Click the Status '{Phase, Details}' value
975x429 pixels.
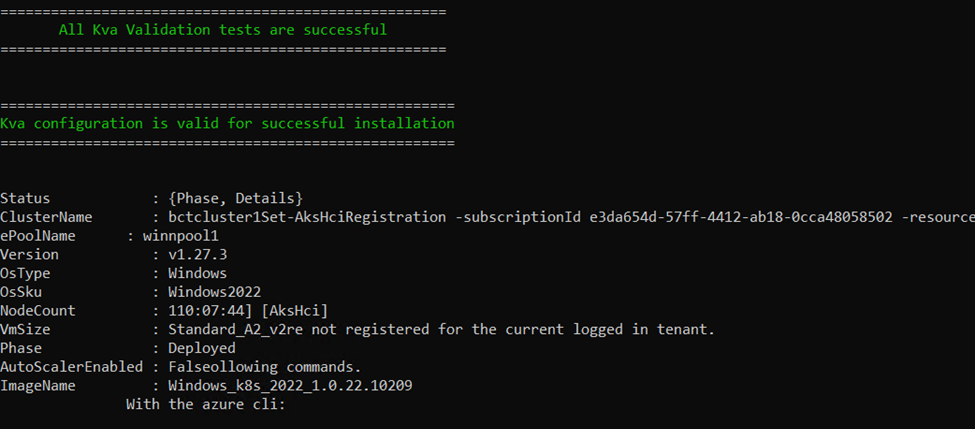[x=236, y=198]
